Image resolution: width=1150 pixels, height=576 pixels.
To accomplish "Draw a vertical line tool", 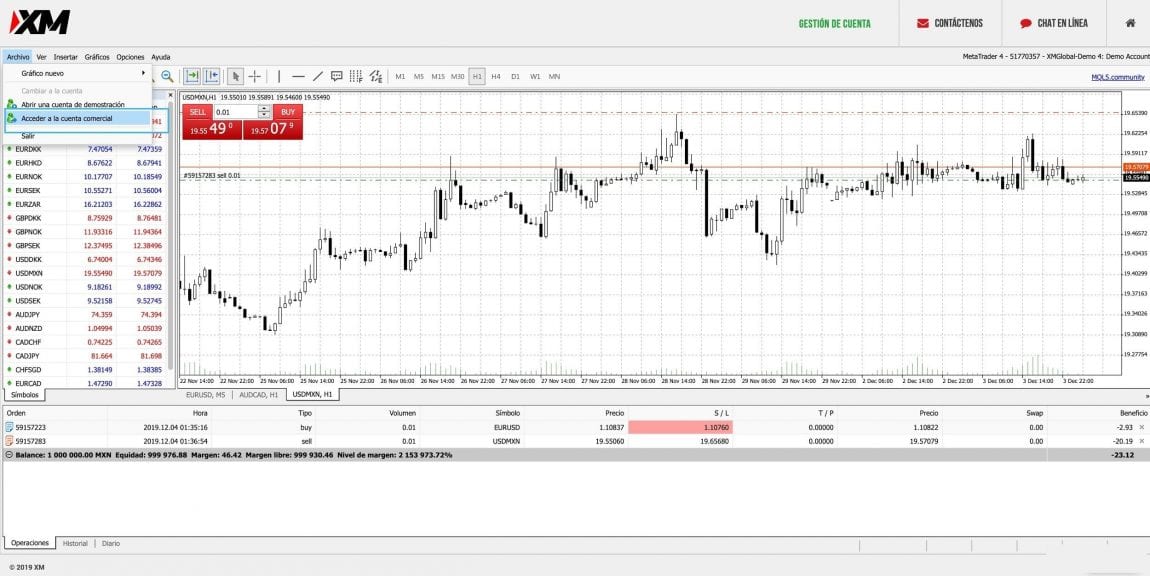I will pyautogui.click(x=279, y=76).
